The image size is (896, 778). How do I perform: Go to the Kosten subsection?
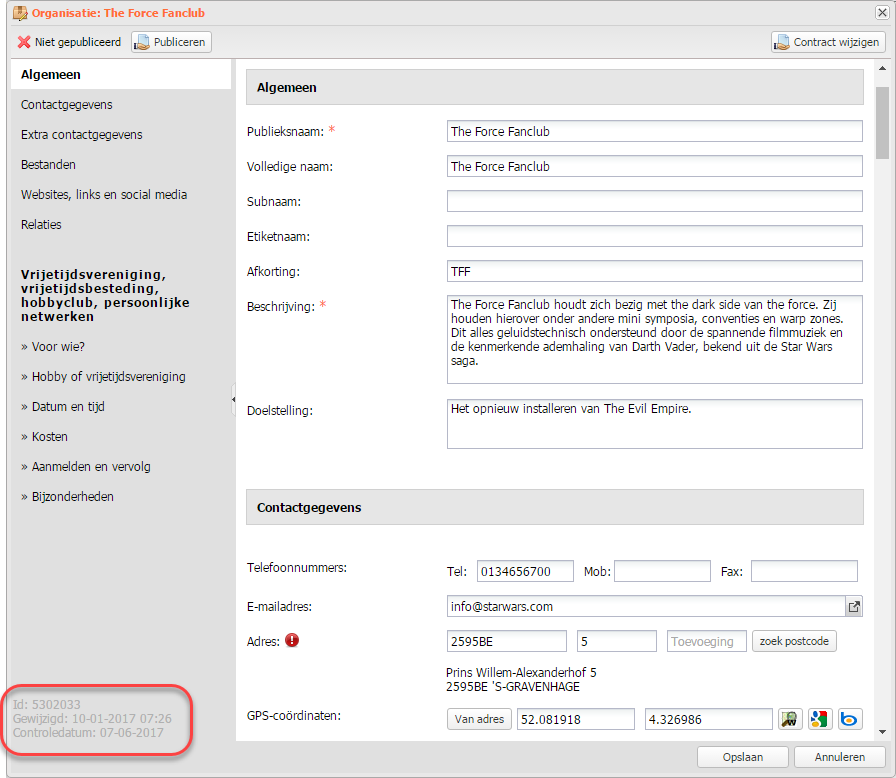click(45, 437)
